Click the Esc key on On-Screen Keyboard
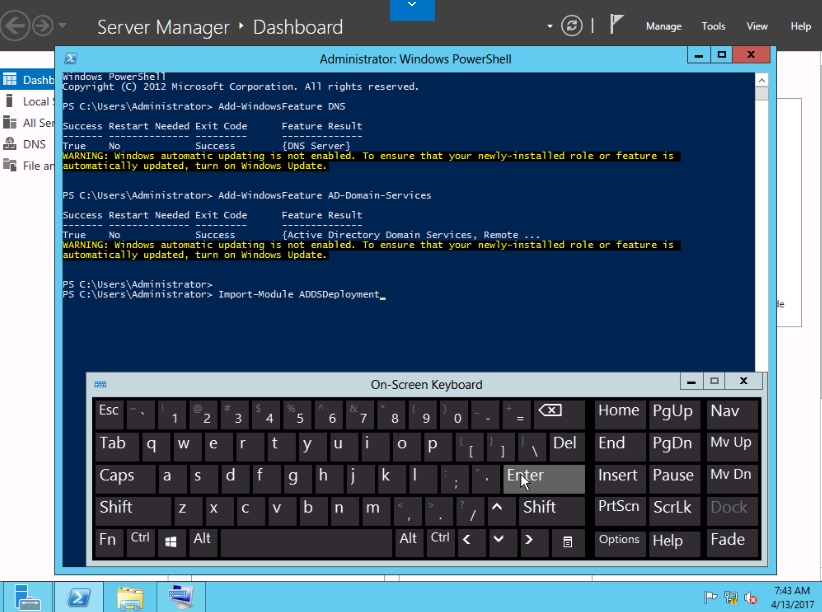The image size is (822, 612). coord(110,413)
